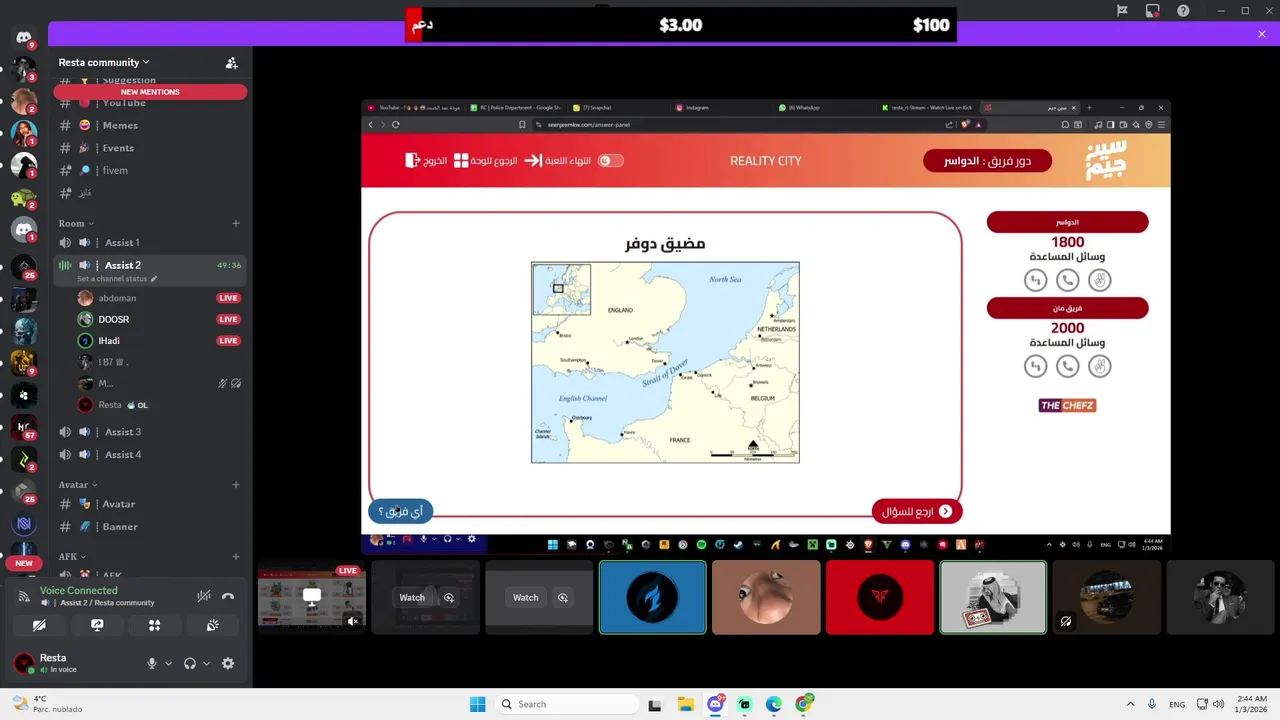
Task: Click the second Watch button
Action: click(x=526, y=597)
